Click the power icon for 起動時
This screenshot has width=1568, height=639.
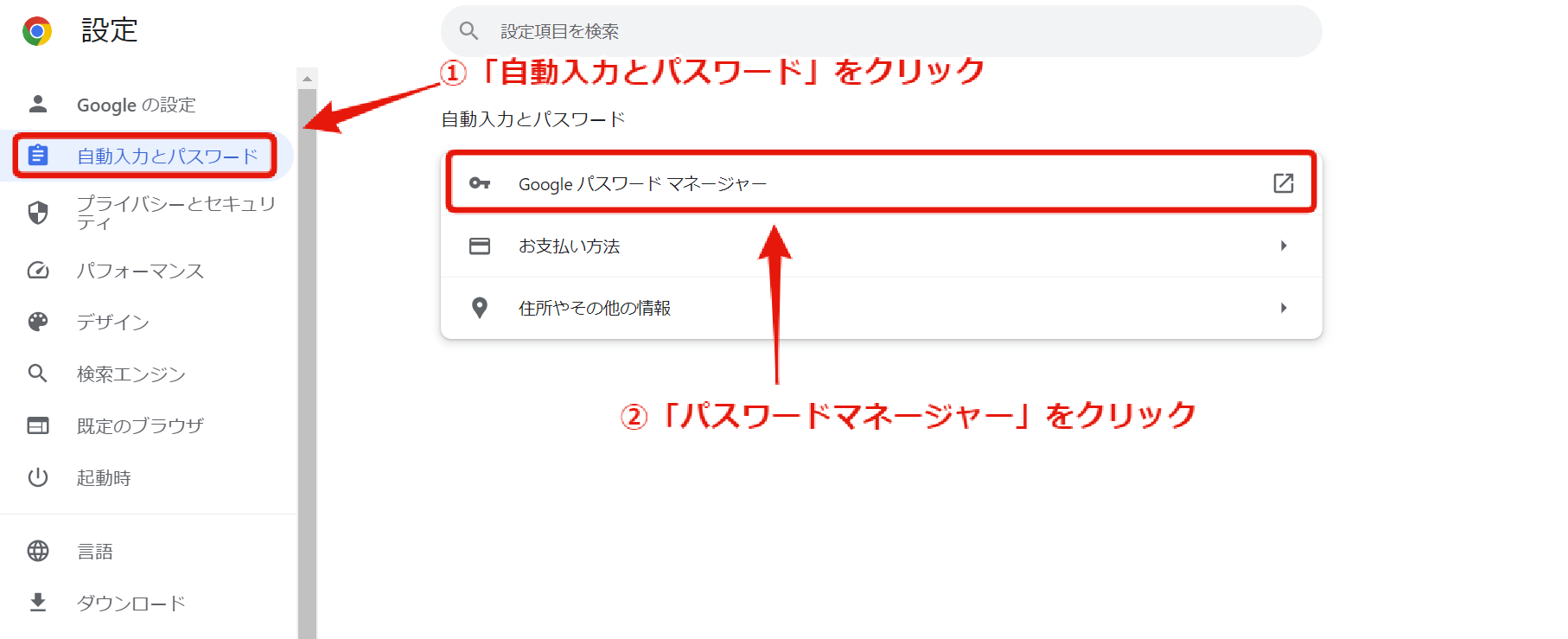point(38,477)
